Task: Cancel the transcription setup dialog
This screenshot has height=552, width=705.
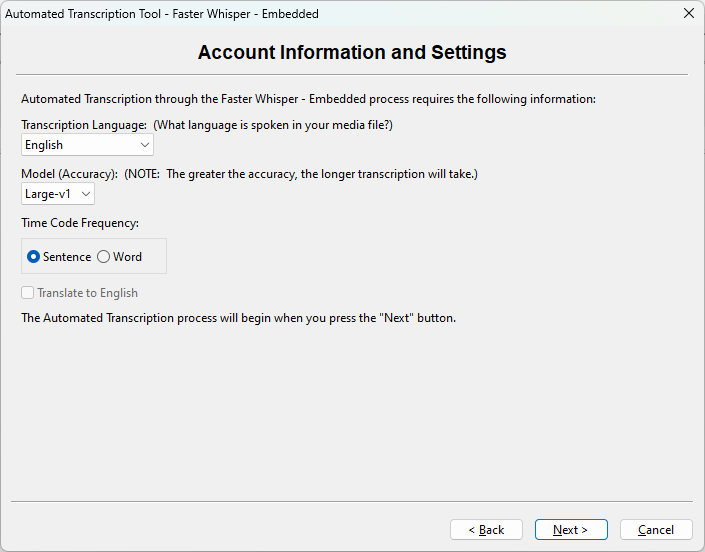Action: [656, 530]
